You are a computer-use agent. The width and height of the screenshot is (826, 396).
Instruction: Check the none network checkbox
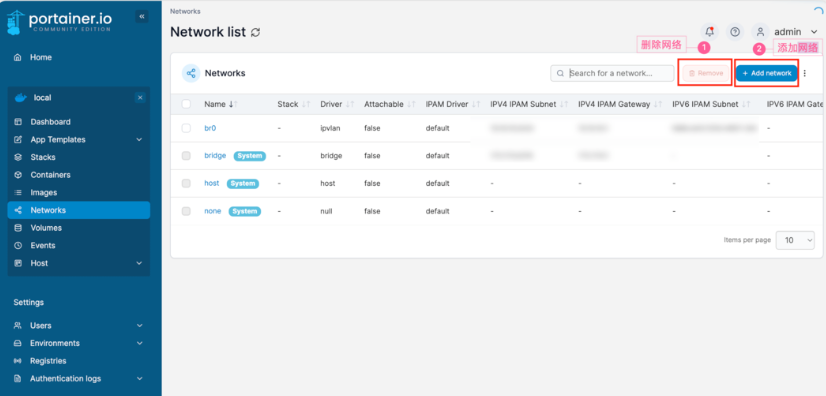pyautogui.click(x=186, y=211)
